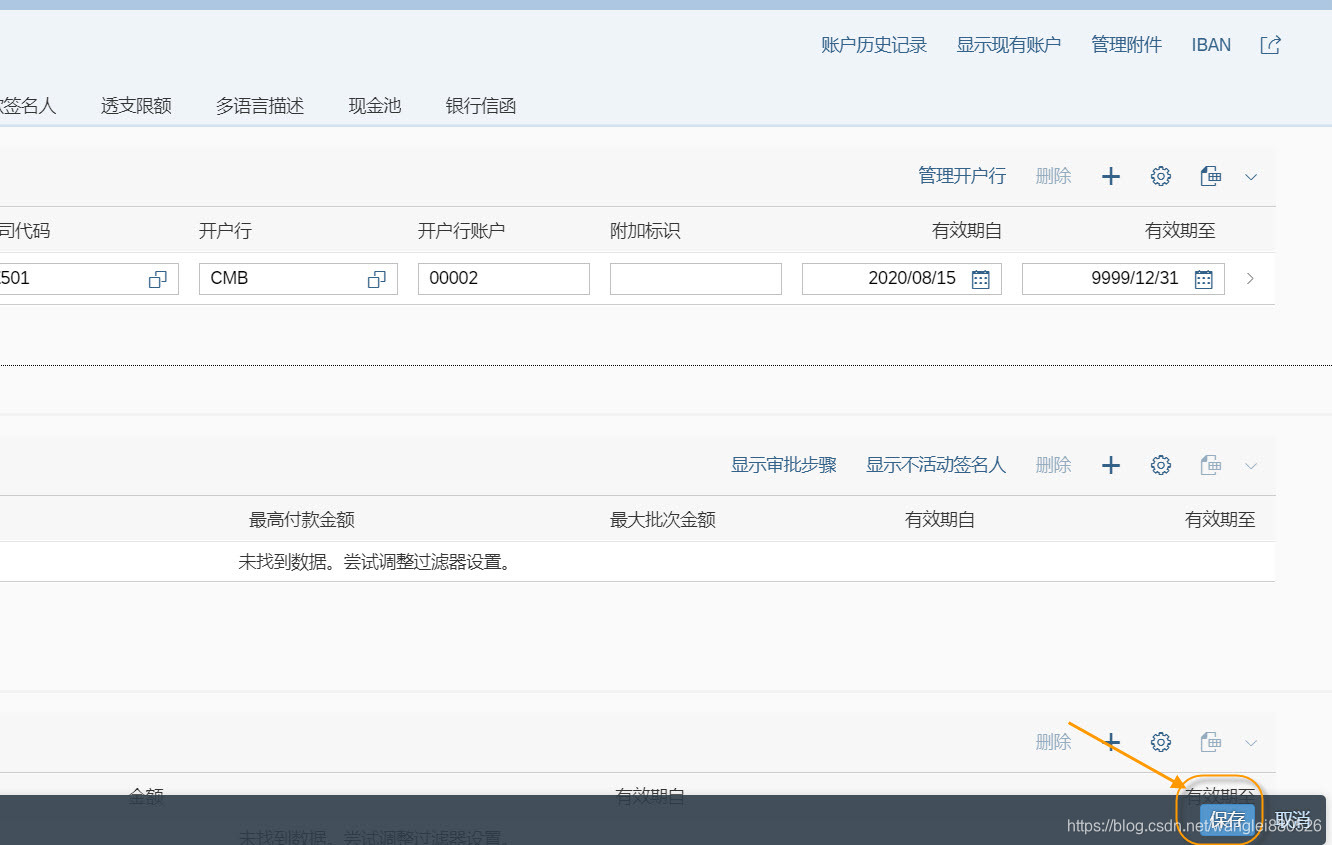Click the 开户行 input containing CMB
Image resolution: width=1332 pixels, height=845 pixels.
tap(298, 279)
